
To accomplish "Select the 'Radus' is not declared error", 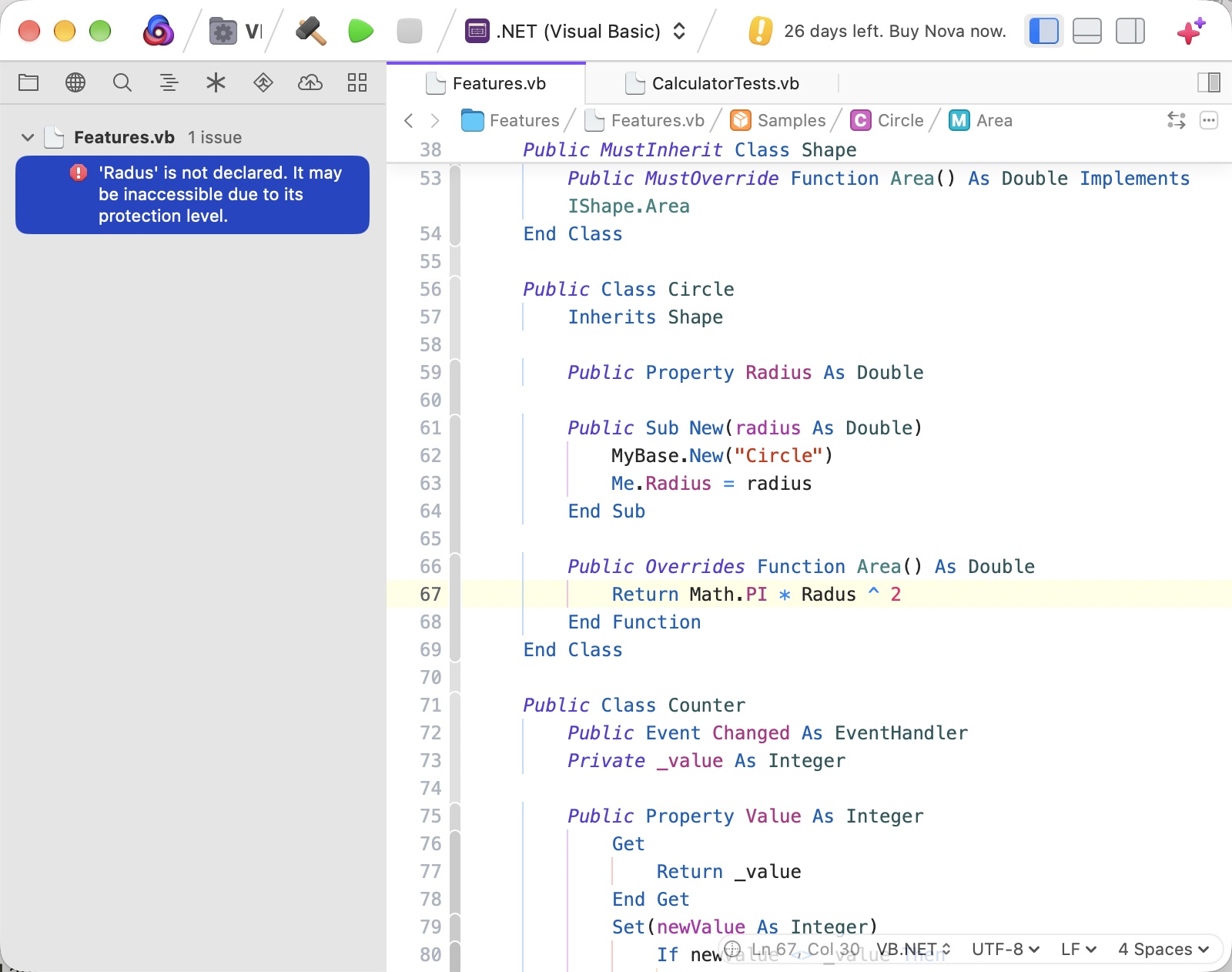I will [x=192, y=195].
